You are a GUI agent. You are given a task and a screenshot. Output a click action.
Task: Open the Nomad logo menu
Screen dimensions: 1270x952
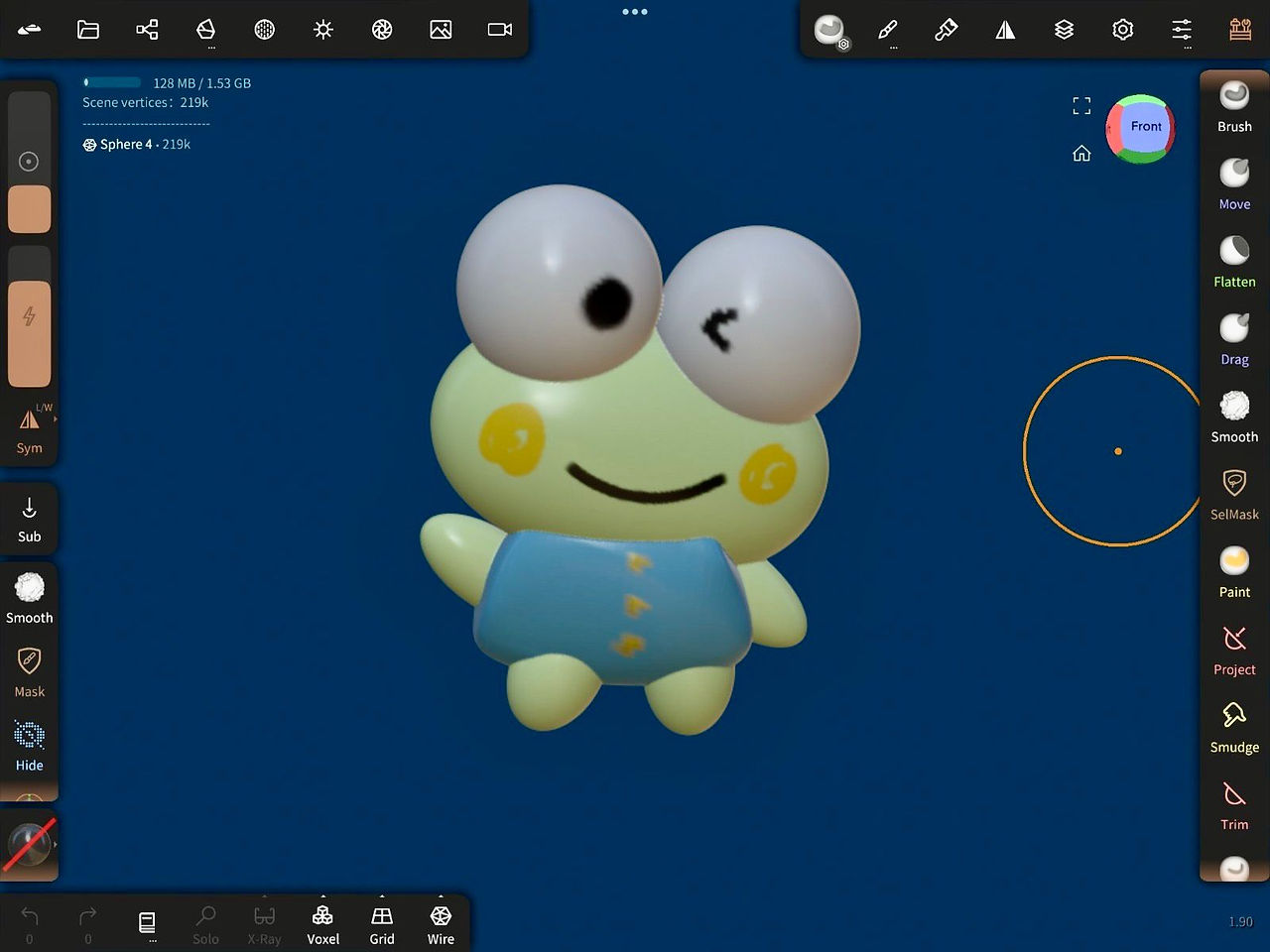pos(29,30)
